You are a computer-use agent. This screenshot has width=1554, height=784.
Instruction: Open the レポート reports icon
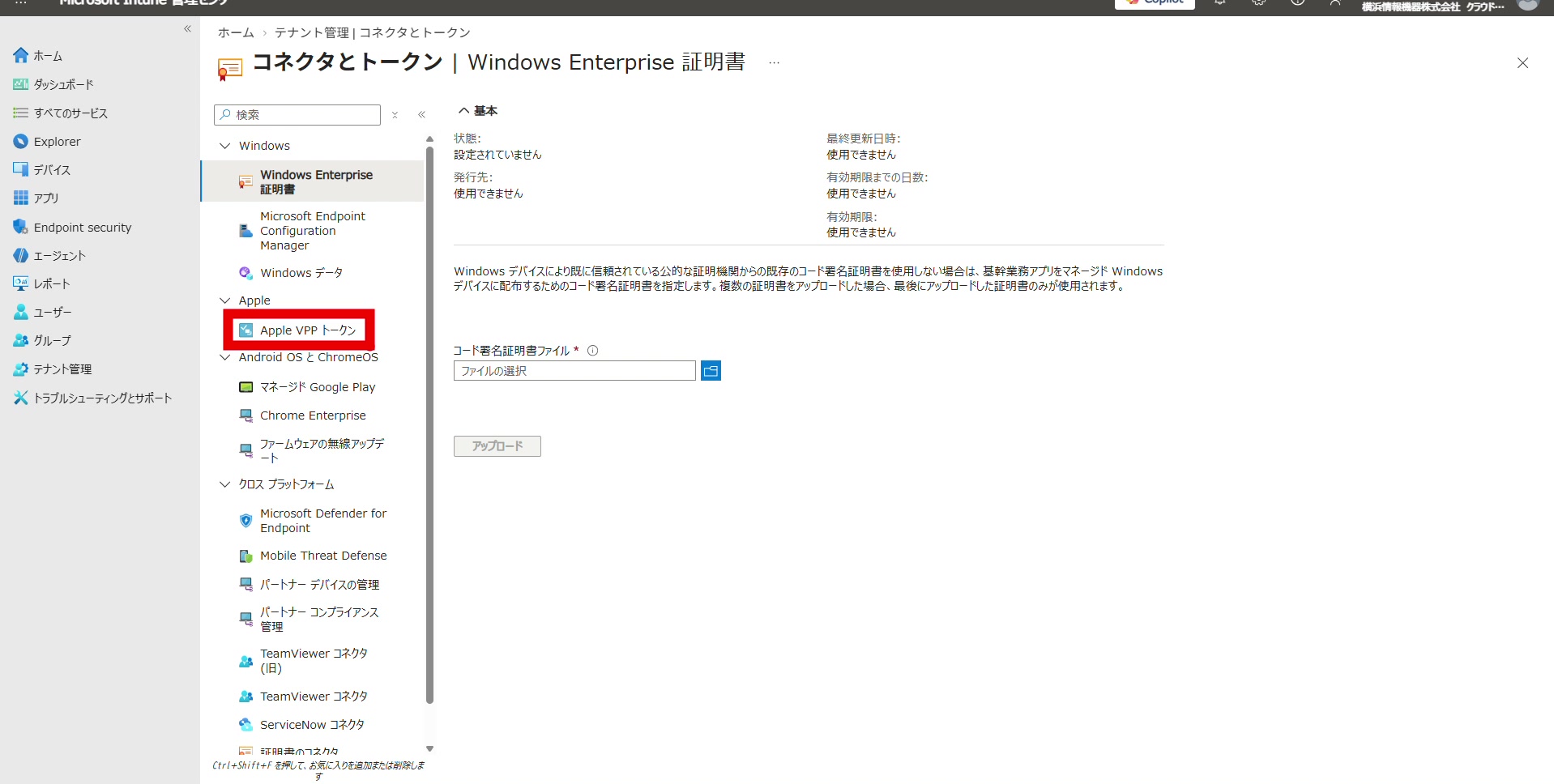coord(21,283)
